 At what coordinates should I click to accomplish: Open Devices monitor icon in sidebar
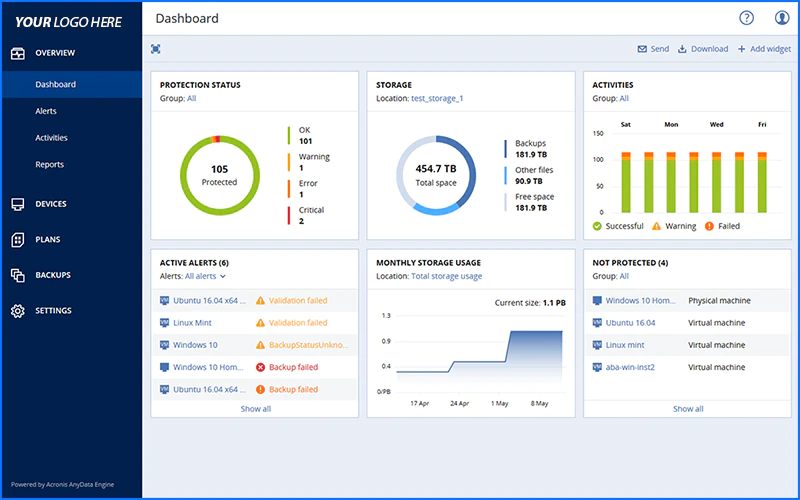point(18,204)
